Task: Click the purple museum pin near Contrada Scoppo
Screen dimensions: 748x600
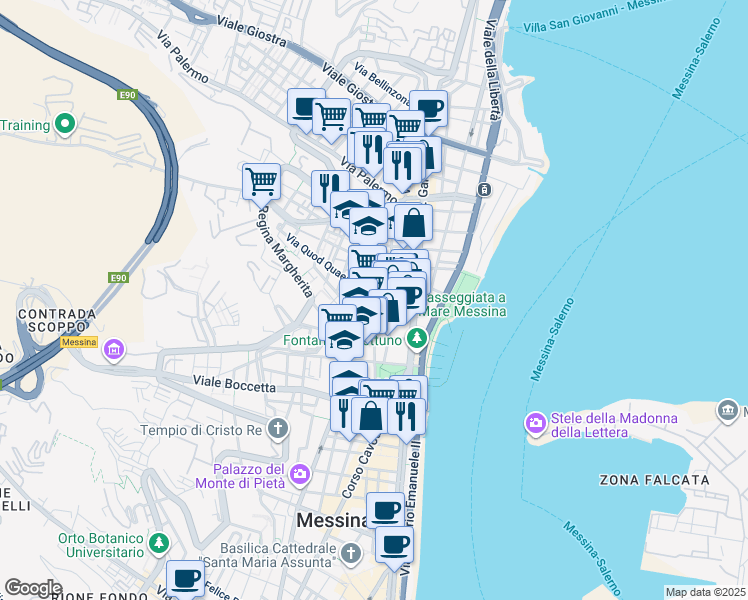Action: (114, 350)
